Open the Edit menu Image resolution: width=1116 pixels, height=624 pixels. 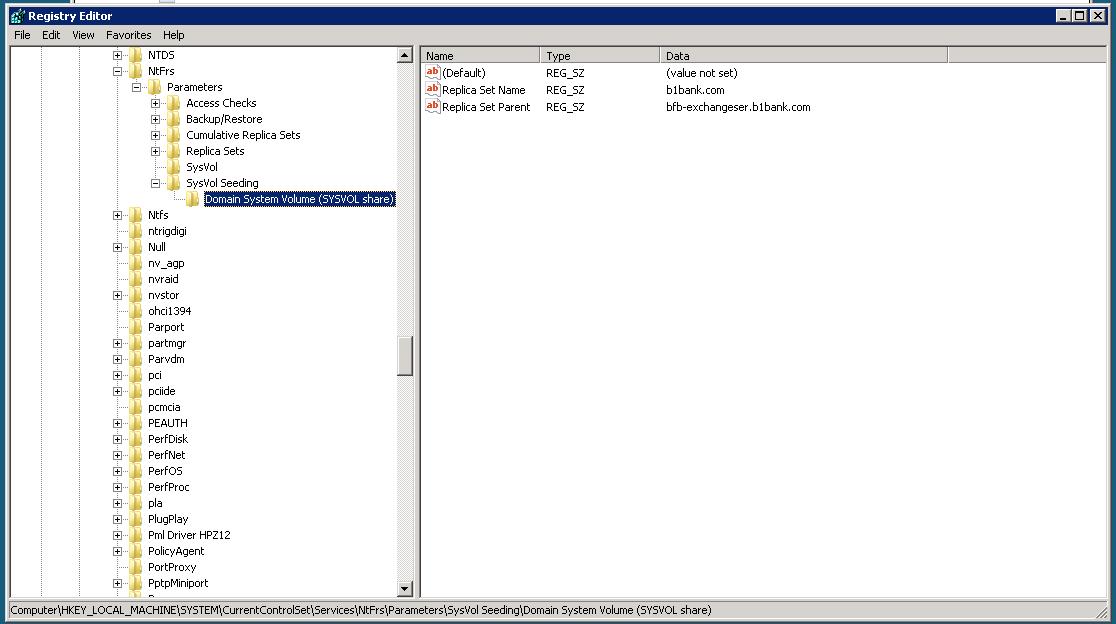click(50, 34)
